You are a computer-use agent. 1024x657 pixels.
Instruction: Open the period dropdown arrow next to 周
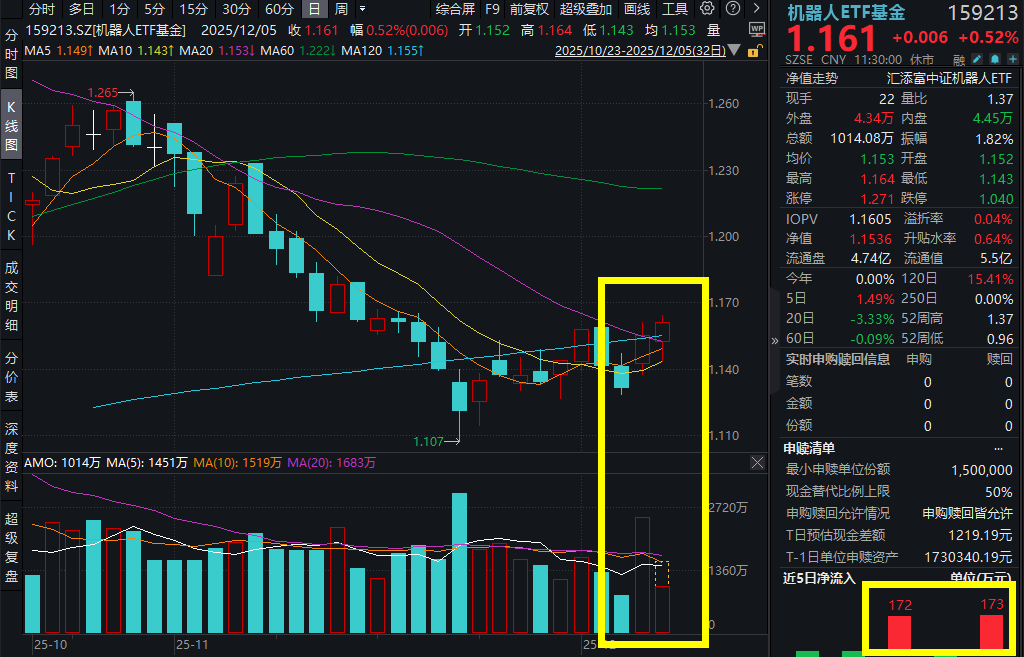(x=362, y=8)
